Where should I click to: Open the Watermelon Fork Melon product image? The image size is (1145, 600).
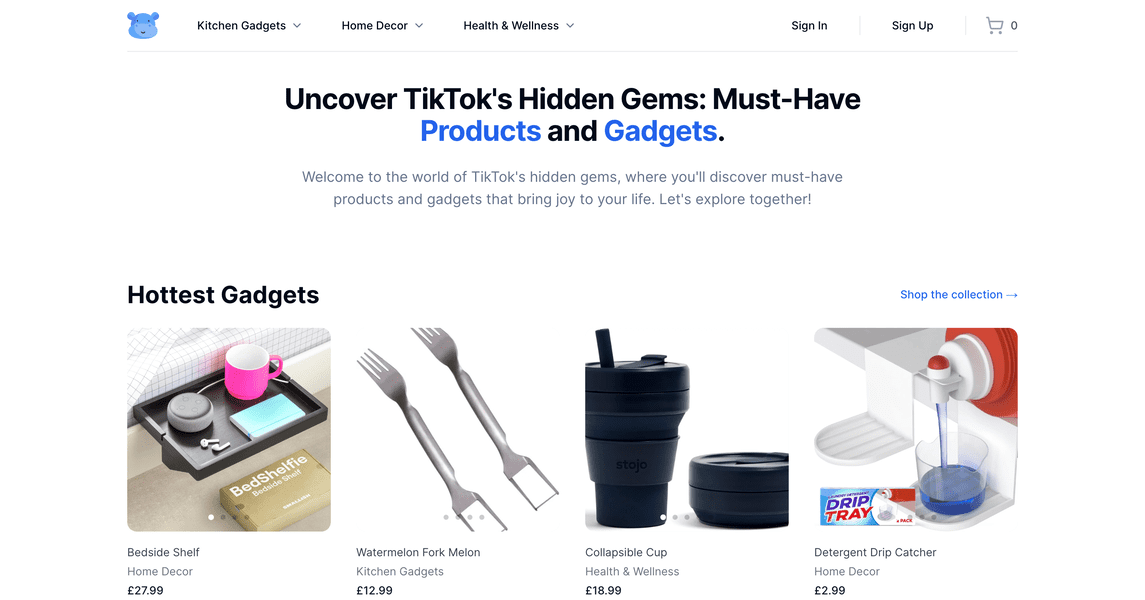tap(458, 429)
